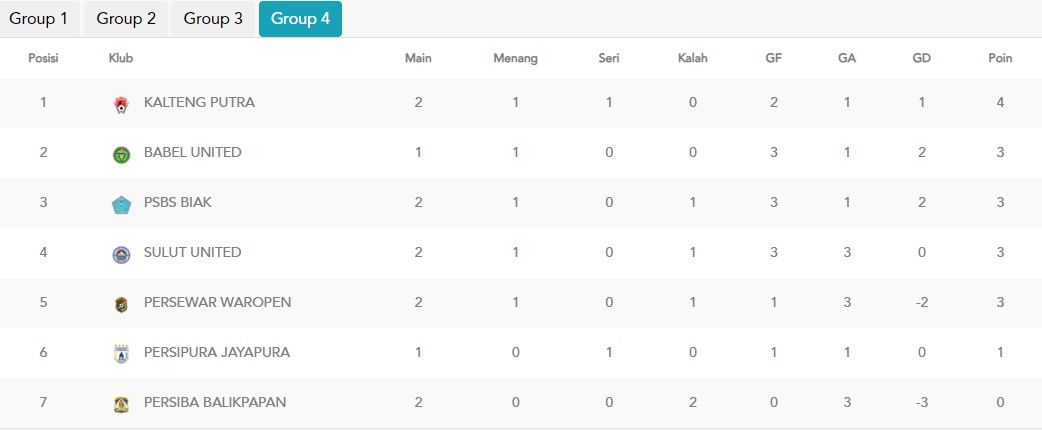Viewport: 1042px width, 430px height.
Task: Click the Menang column header
Action: [516, 58]
